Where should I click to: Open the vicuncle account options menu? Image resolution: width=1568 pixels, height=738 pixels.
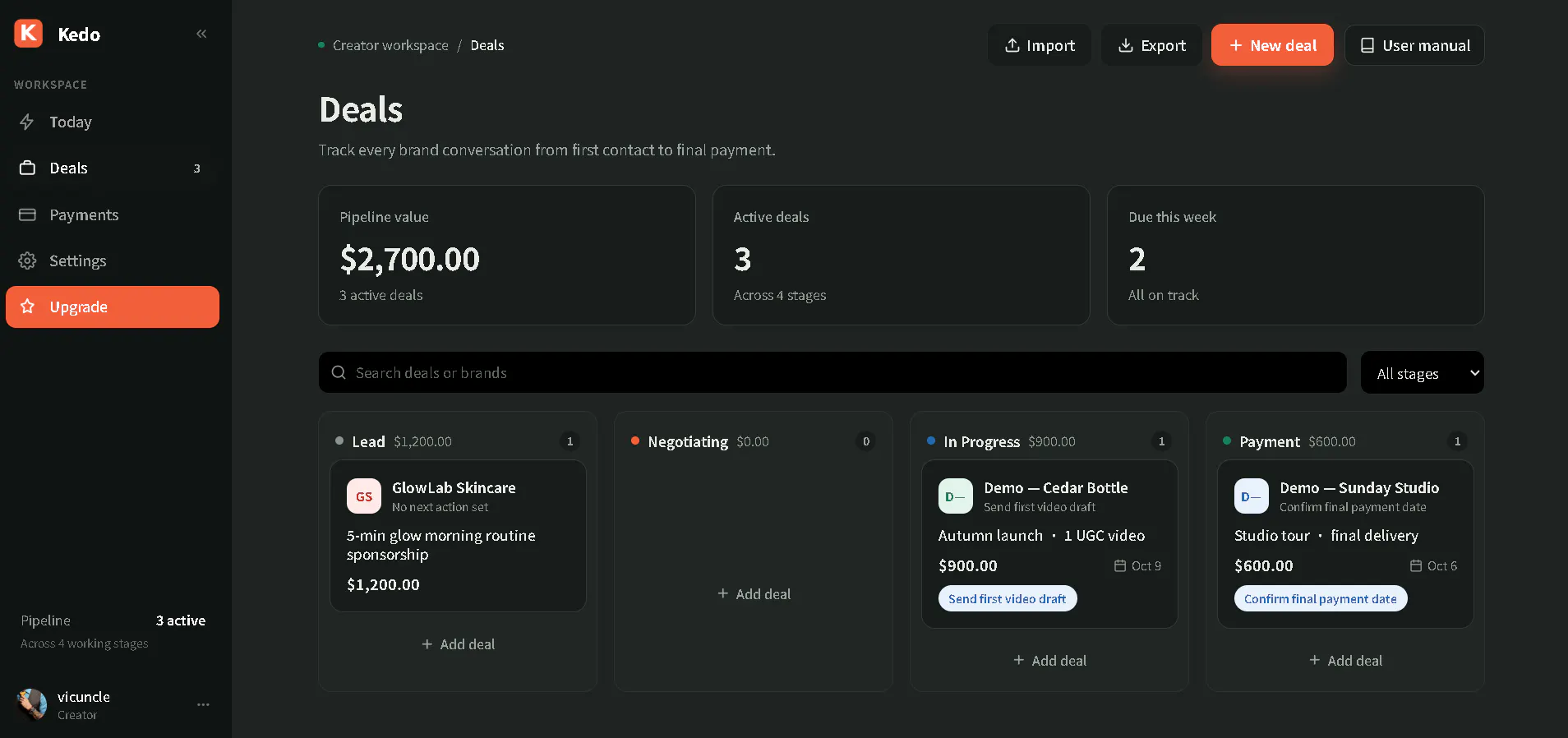click(203, 704)
